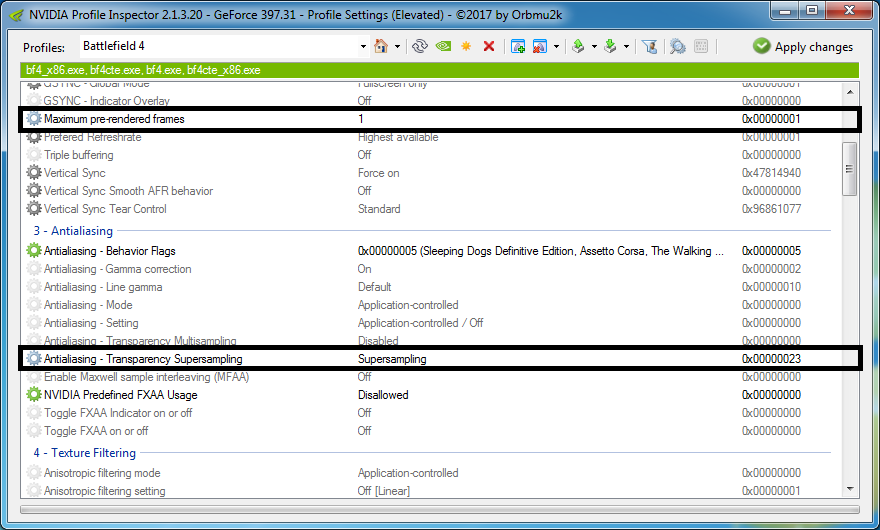Click the Off [Linear] anisotropic filtering value
The height and width of the screenshot is (530, 880).
click(384, 491)
